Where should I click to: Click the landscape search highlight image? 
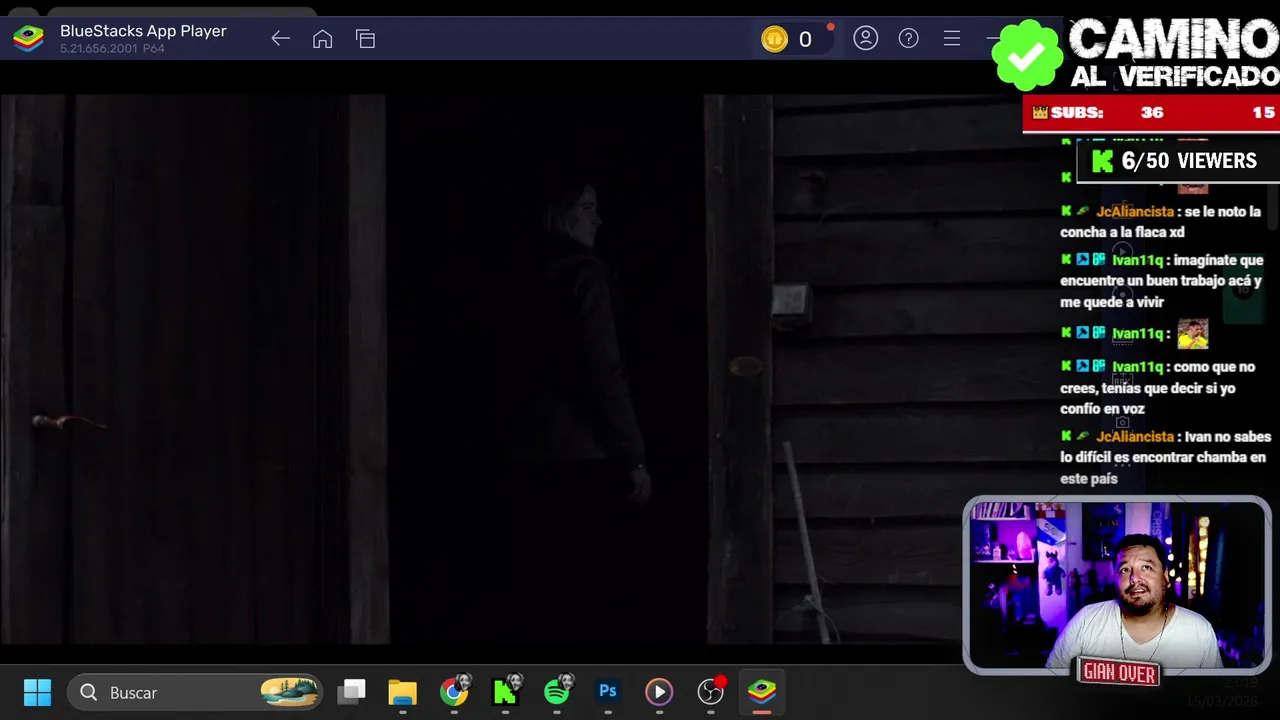click(289, 692)
